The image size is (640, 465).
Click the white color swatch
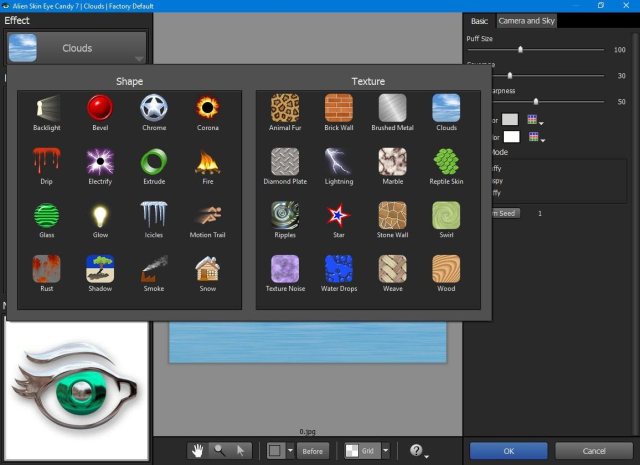(511, 137)
